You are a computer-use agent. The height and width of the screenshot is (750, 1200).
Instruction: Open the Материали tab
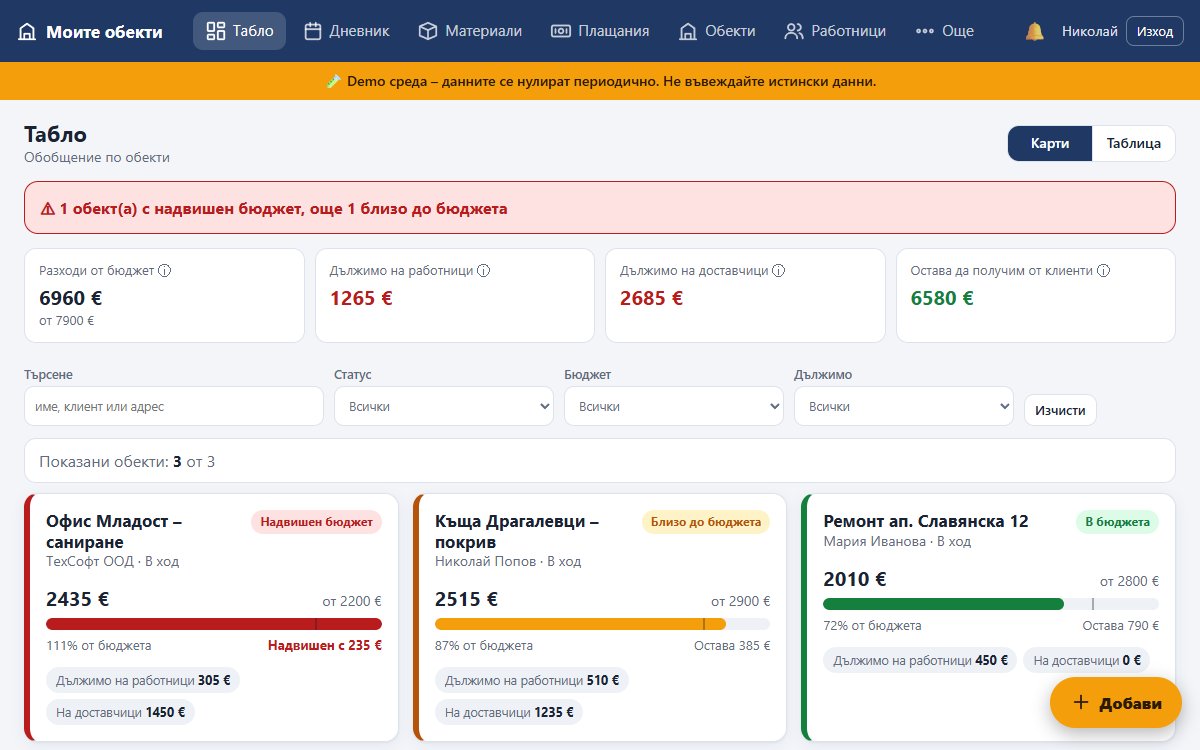coord(470,31)
